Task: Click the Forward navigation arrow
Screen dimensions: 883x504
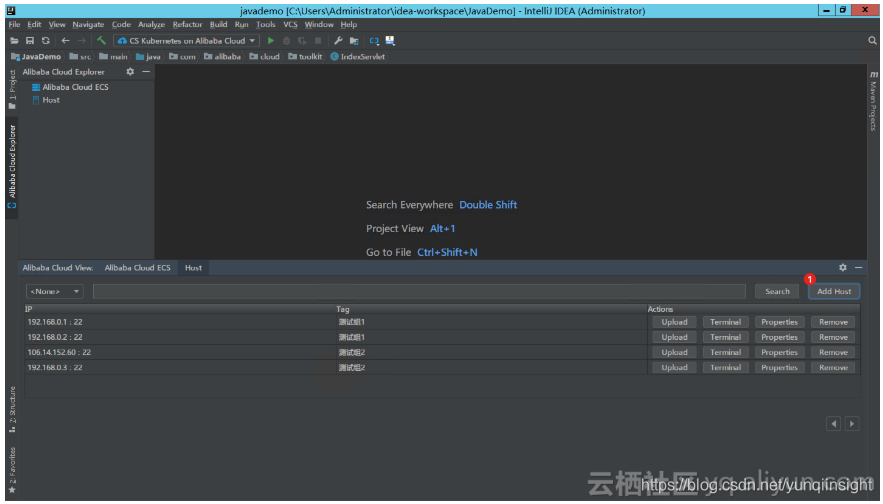Action: (82, 41)
